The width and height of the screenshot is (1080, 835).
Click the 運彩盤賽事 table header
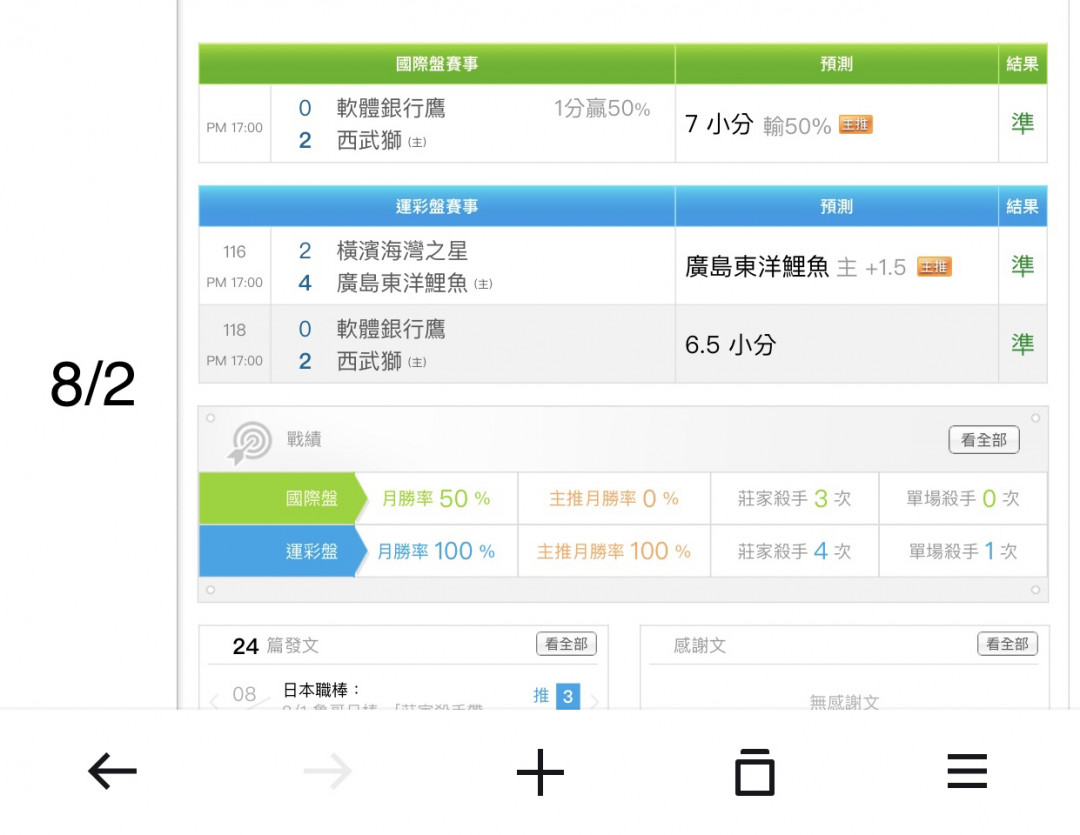pyautogui.click(x=437, y=206)
